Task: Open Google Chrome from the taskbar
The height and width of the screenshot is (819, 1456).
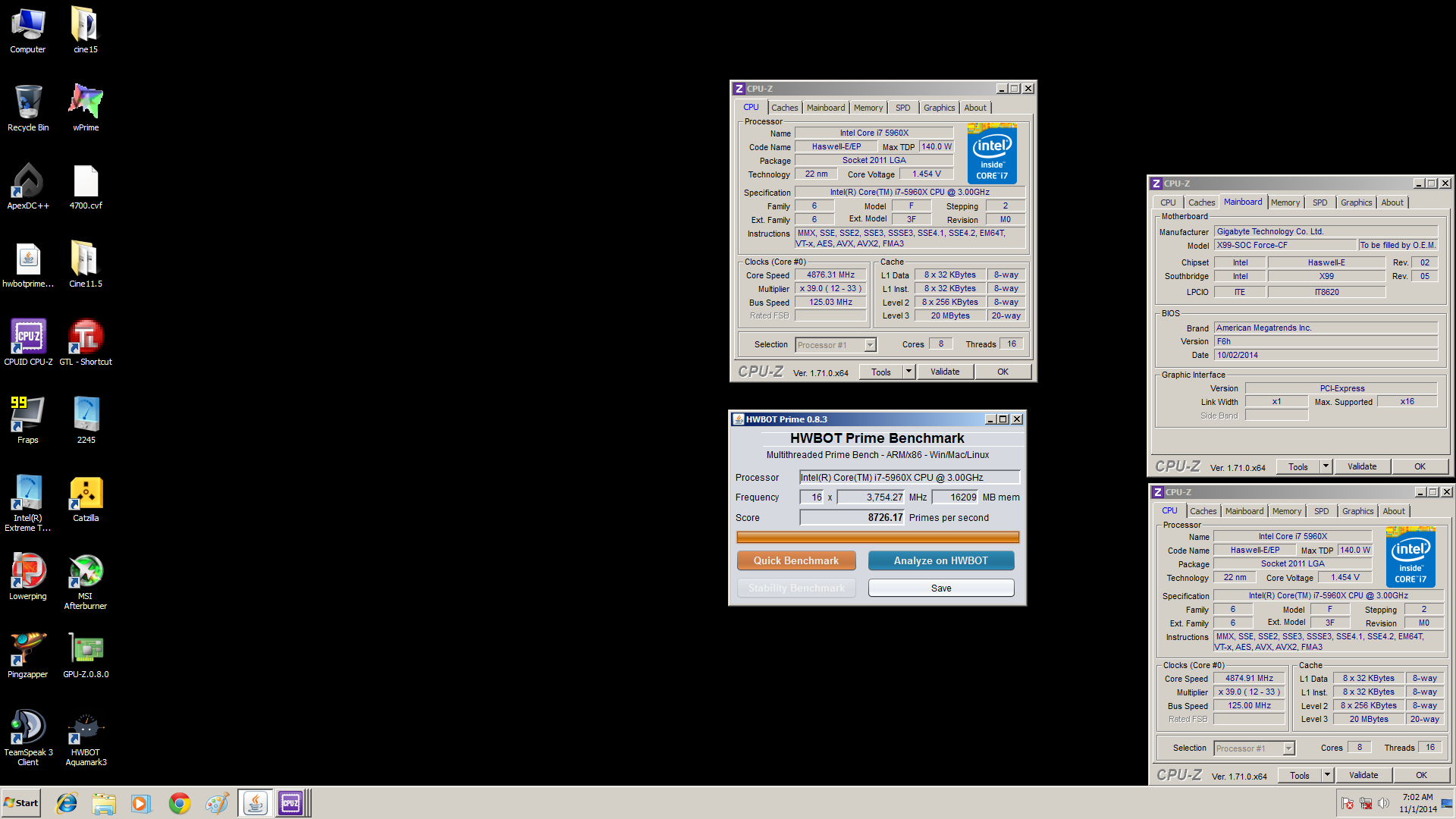Action: tap(180, 803)
